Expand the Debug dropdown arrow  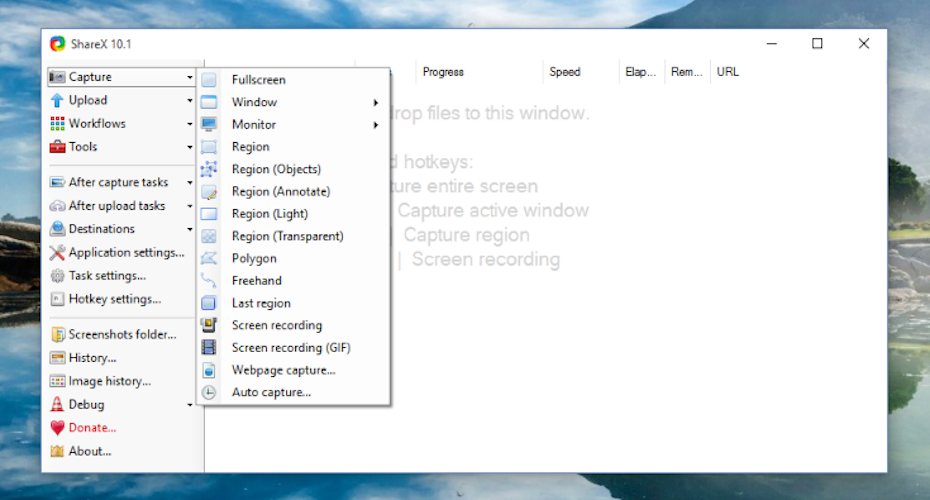(x=190, y=405)
